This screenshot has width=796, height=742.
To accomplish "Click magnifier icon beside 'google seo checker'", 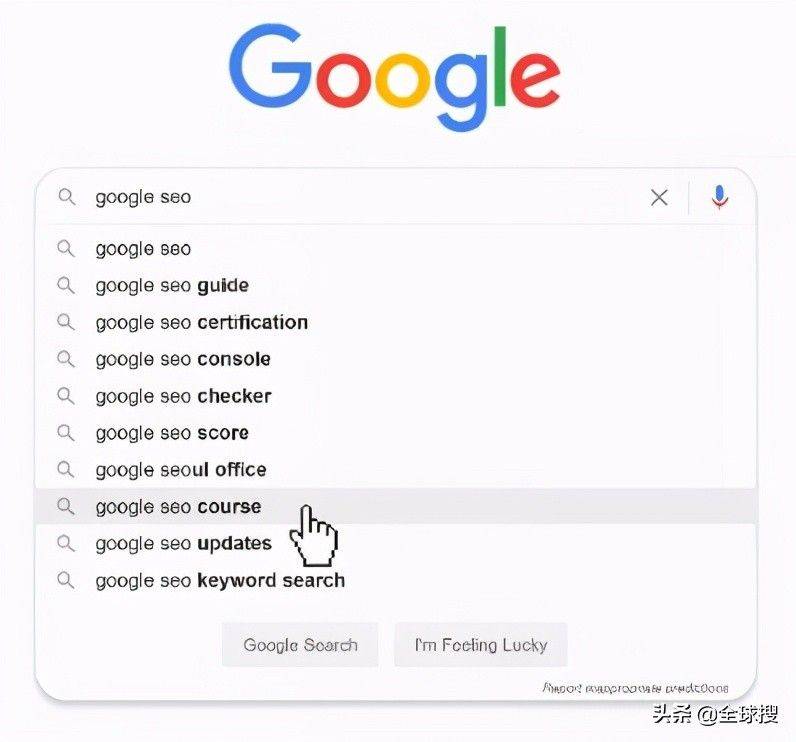I will pos(66,396).
